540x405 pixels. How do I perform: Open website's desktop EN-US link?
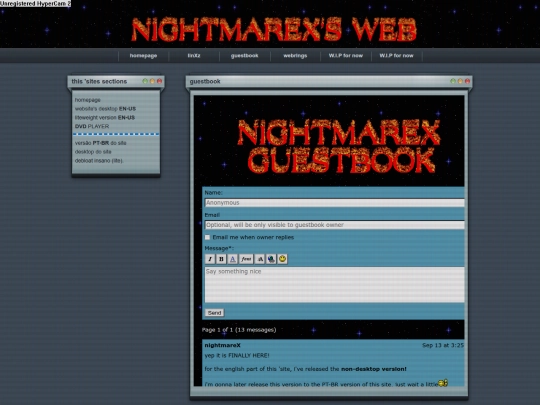click(105, 109)
